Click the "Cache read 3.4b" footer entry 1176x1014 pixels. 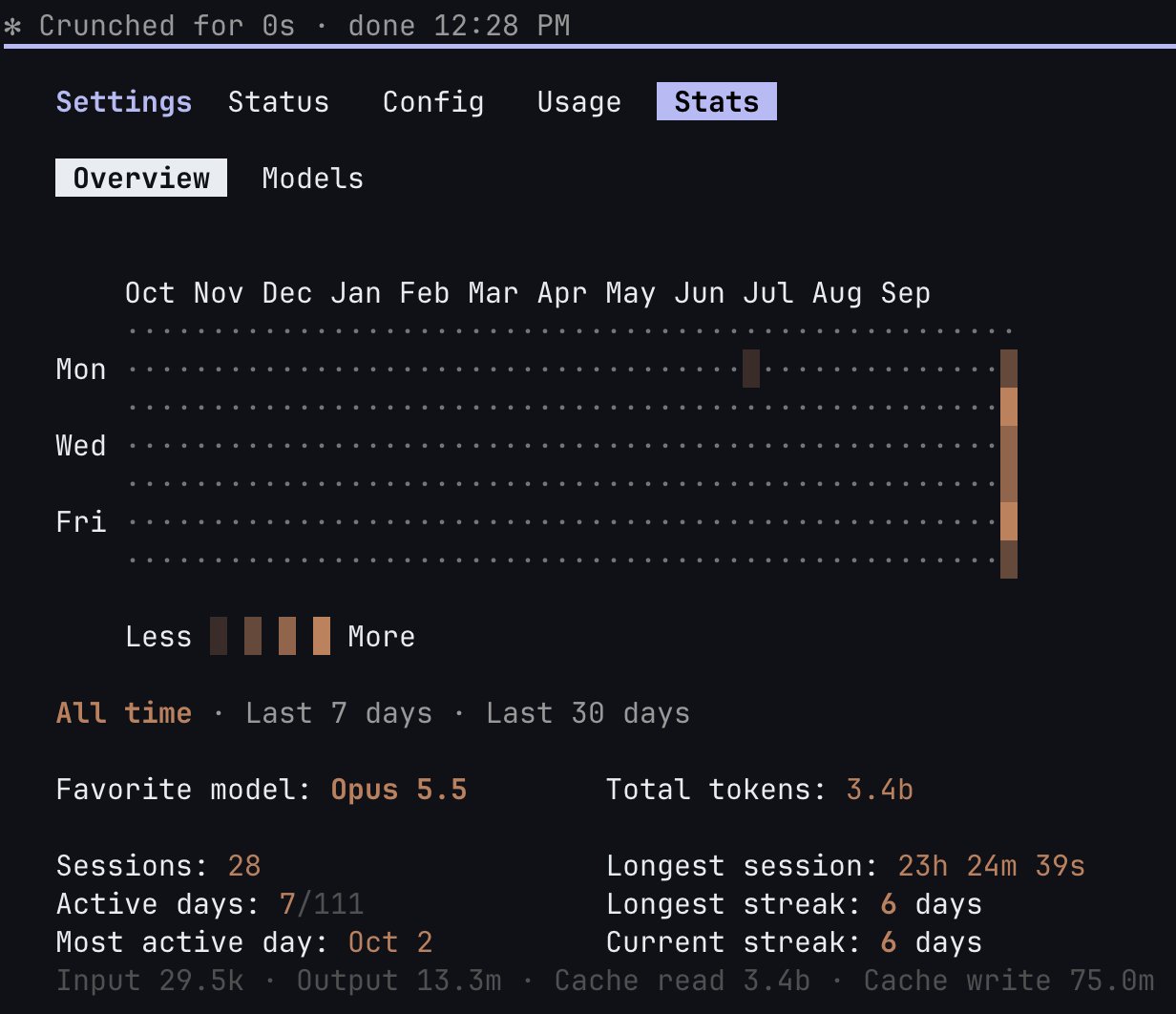[x=682, y=981]
